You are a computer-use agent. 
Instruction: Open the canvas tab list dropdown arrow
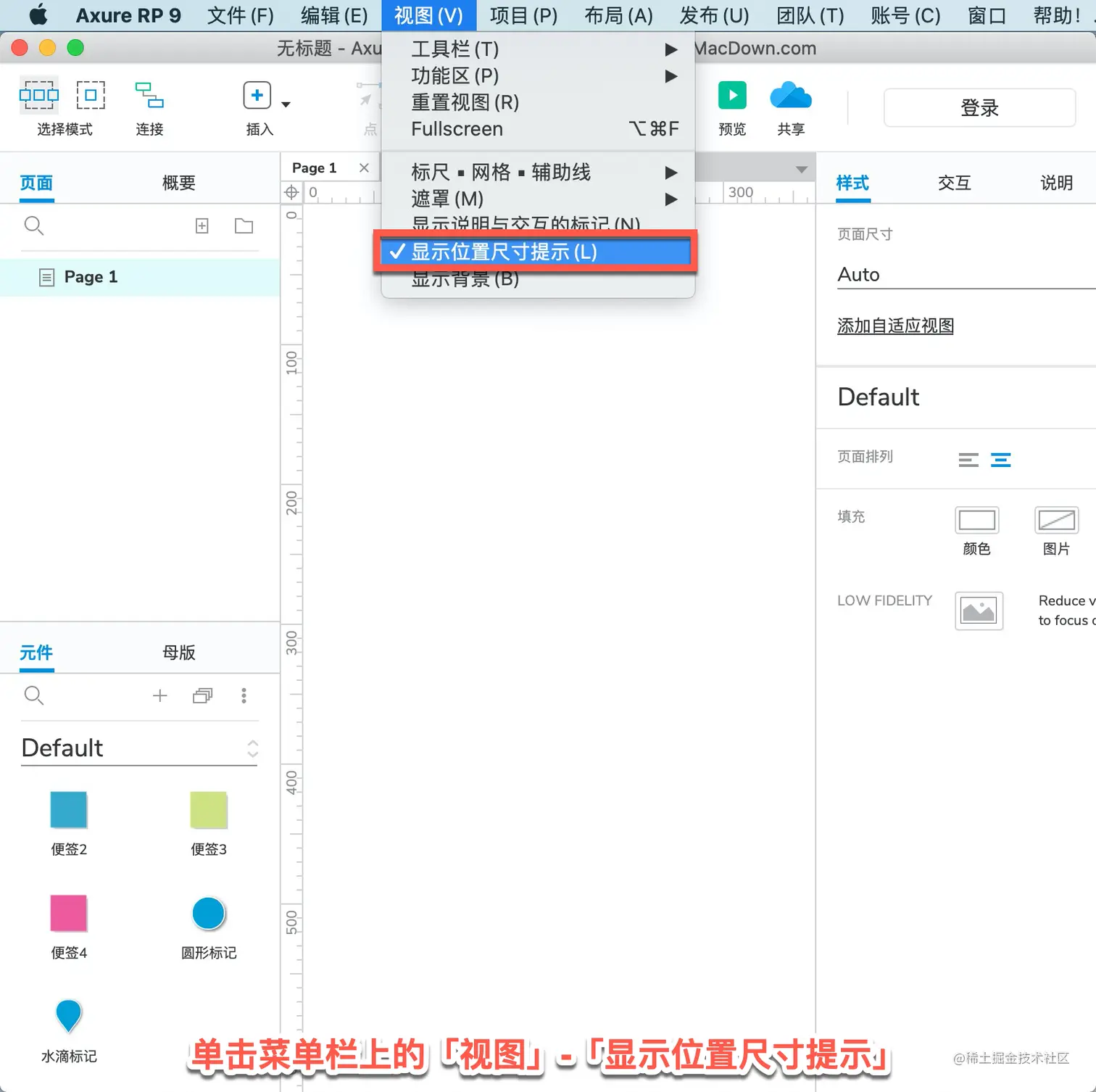coord(801,170)
